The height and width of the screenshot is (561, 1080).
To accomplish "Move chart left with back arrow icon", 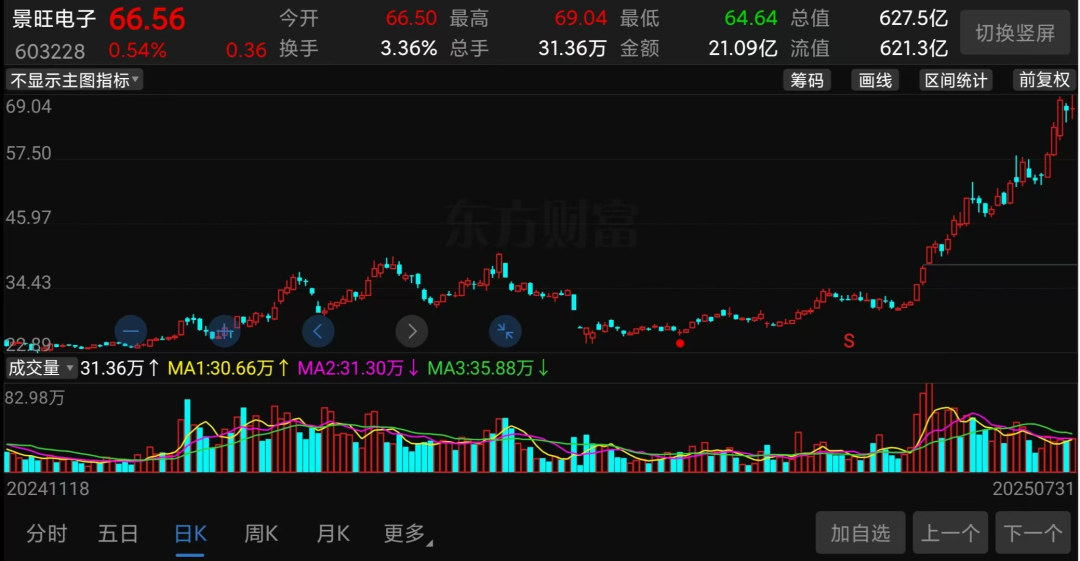I will tap(318, 332).
